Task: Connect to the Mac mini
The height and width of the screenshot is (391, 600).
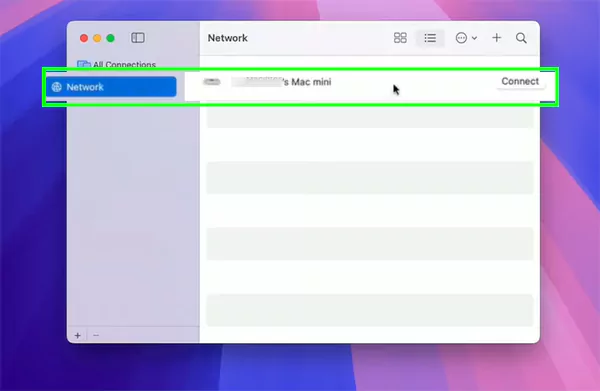Action: pos(520,81)
